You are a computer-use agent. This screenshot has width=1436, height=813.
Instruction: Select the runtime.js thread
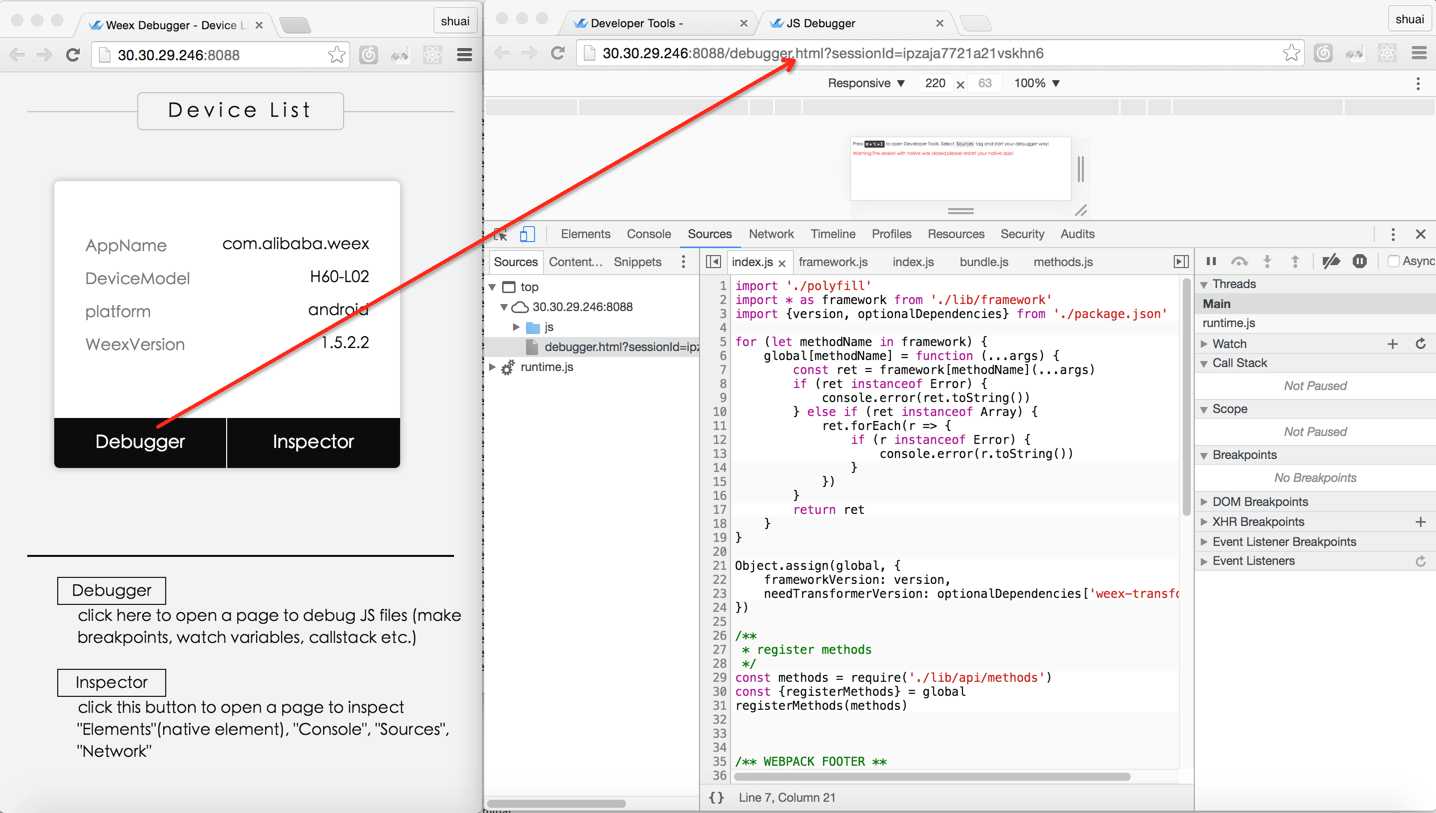pos(1229,323)
